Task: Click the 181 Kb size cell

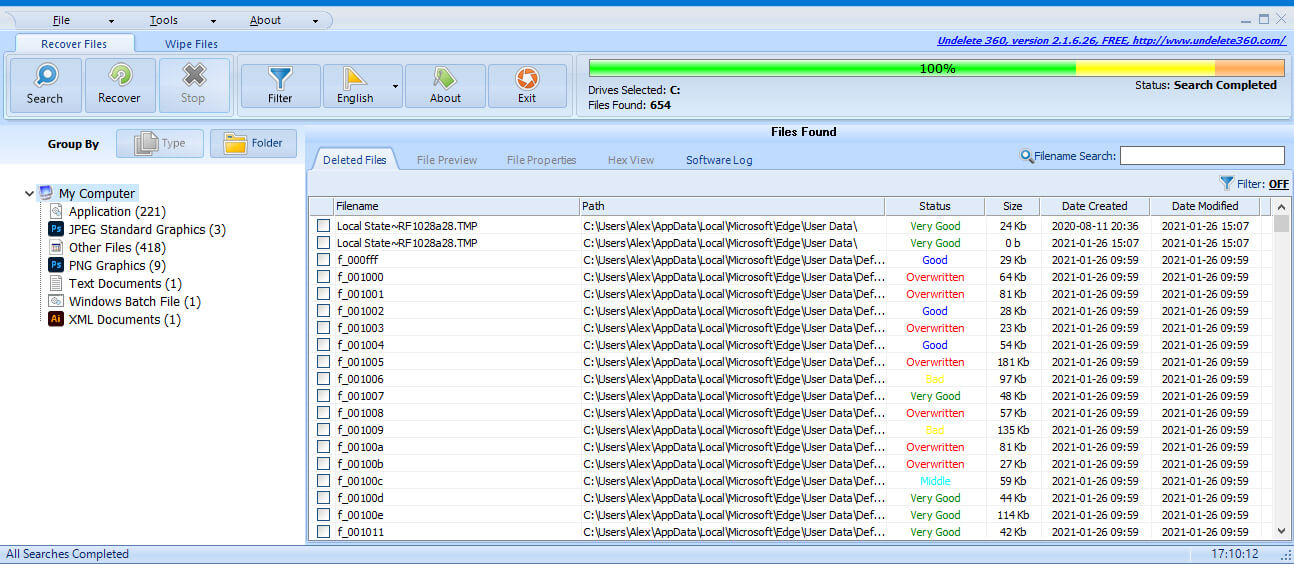Action: click(x=1012, y=362)
